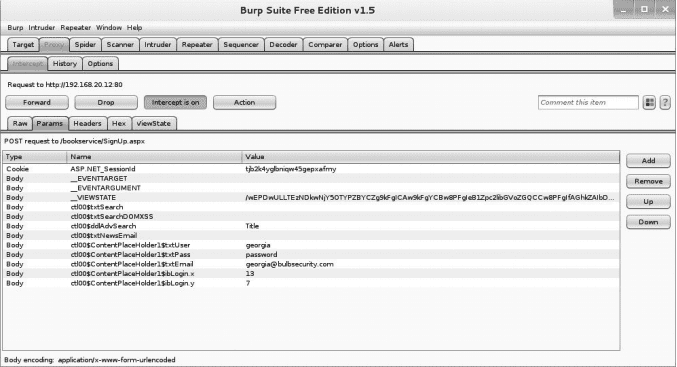
Task: Select the __VIEWSTATE parameter row
Action: [x=311, y=197]
